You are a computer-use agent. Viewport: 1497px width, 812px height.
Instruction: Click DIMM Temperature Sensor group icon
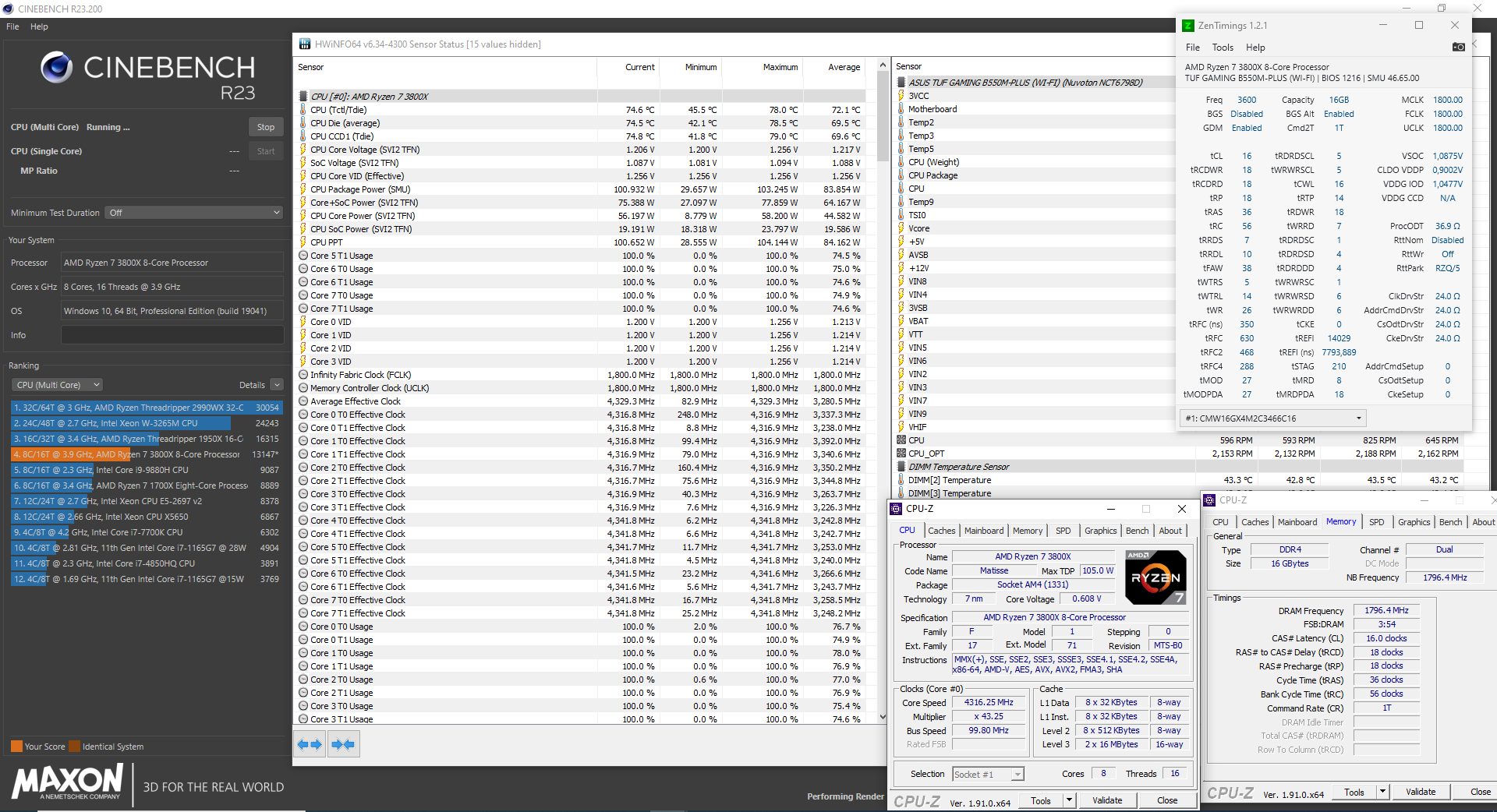[901, 467]
